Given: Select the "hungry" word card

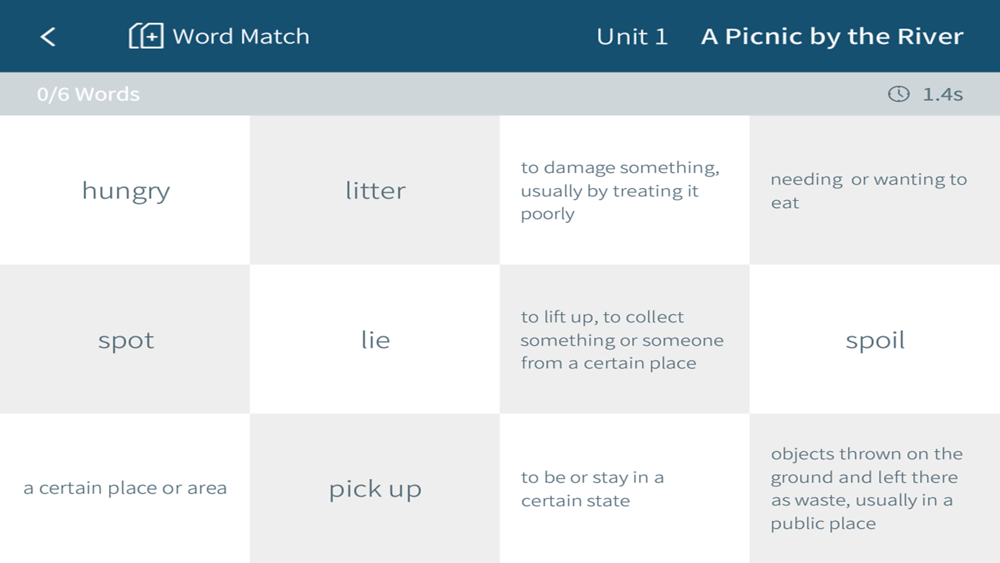Looking at the screenshot, I should 125,190.
